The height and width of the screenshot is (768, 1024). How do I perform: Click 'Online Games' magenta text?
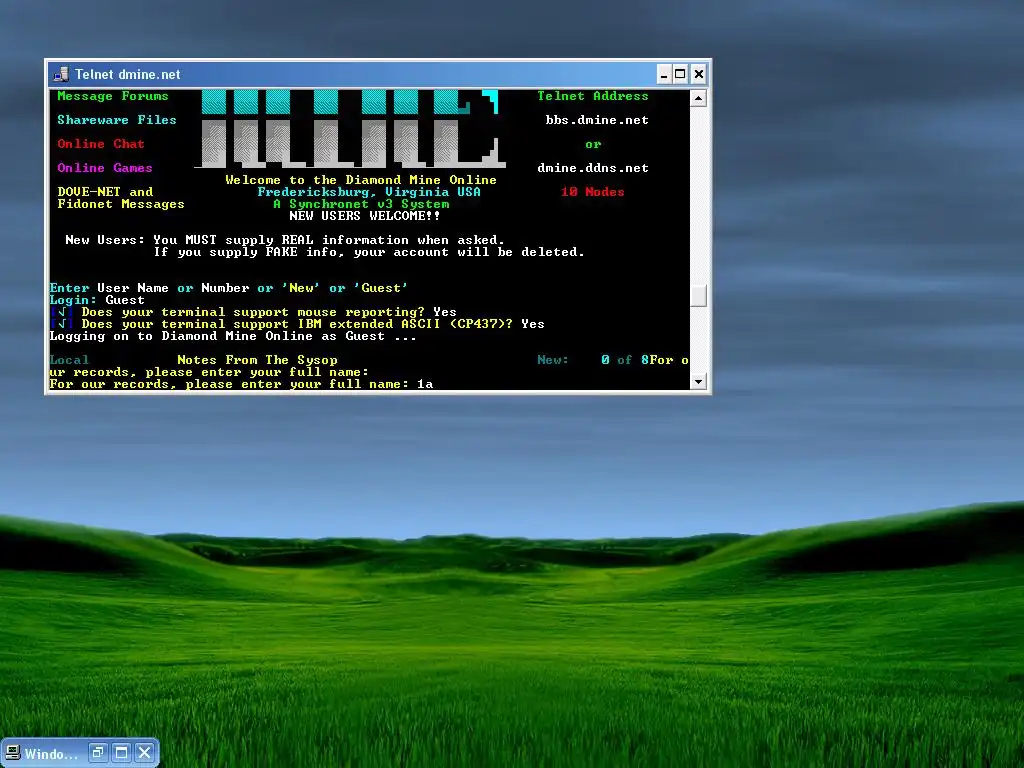[104, 168]
